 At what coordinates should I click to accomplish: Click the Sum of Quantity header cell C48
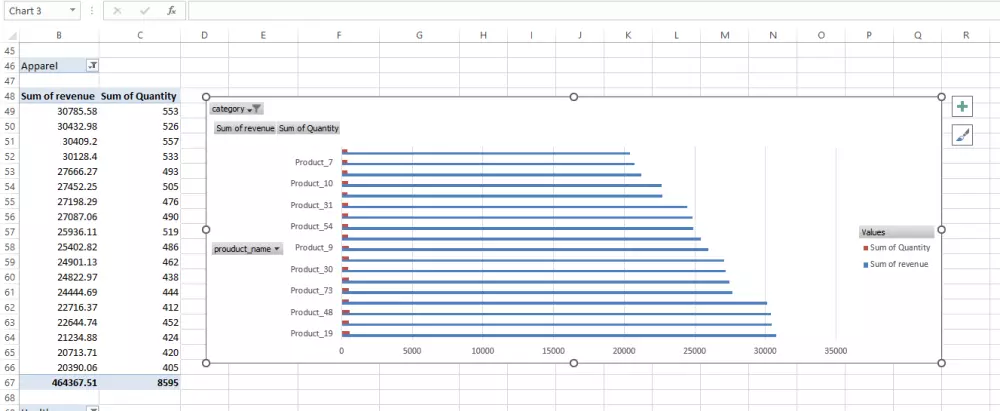pyautogui.click(x=140, y=96)
